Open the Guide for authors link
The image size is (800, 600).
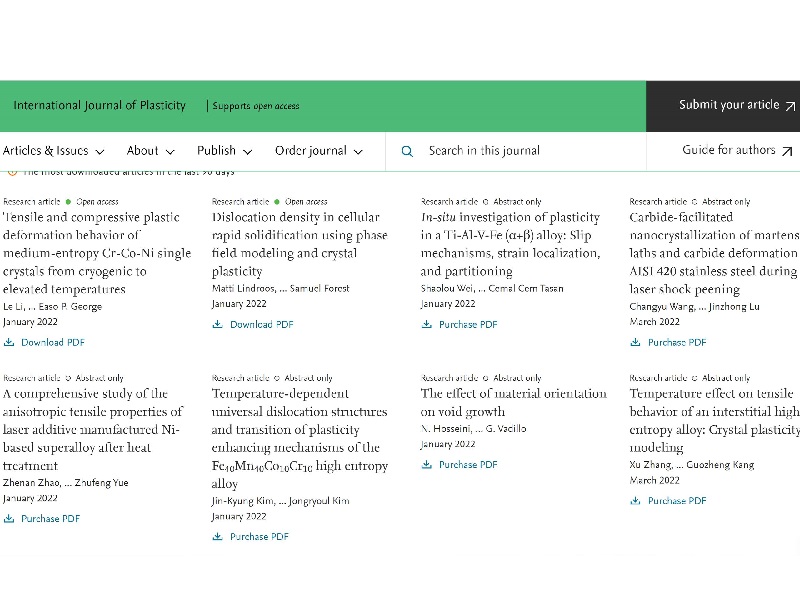pos(729,150)
